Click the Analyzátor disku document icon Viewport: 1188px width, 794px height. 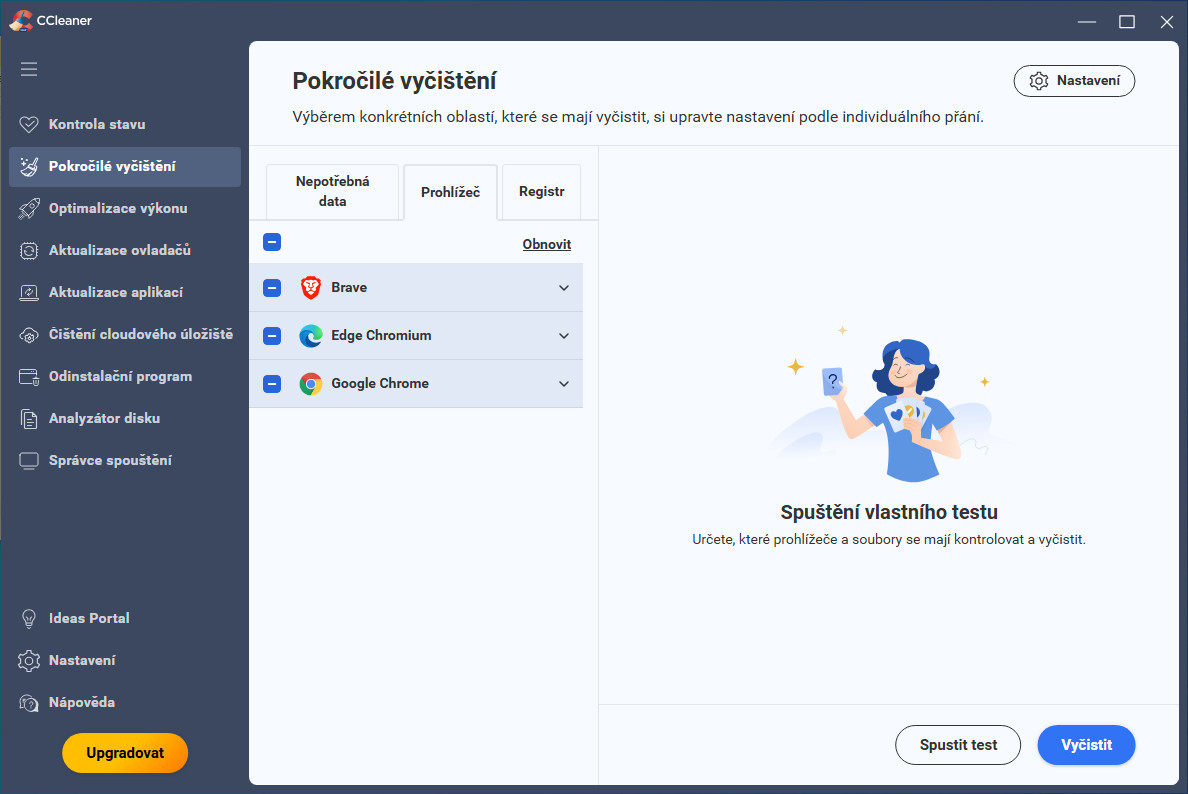pyautogui.click(x=29, y=418)
